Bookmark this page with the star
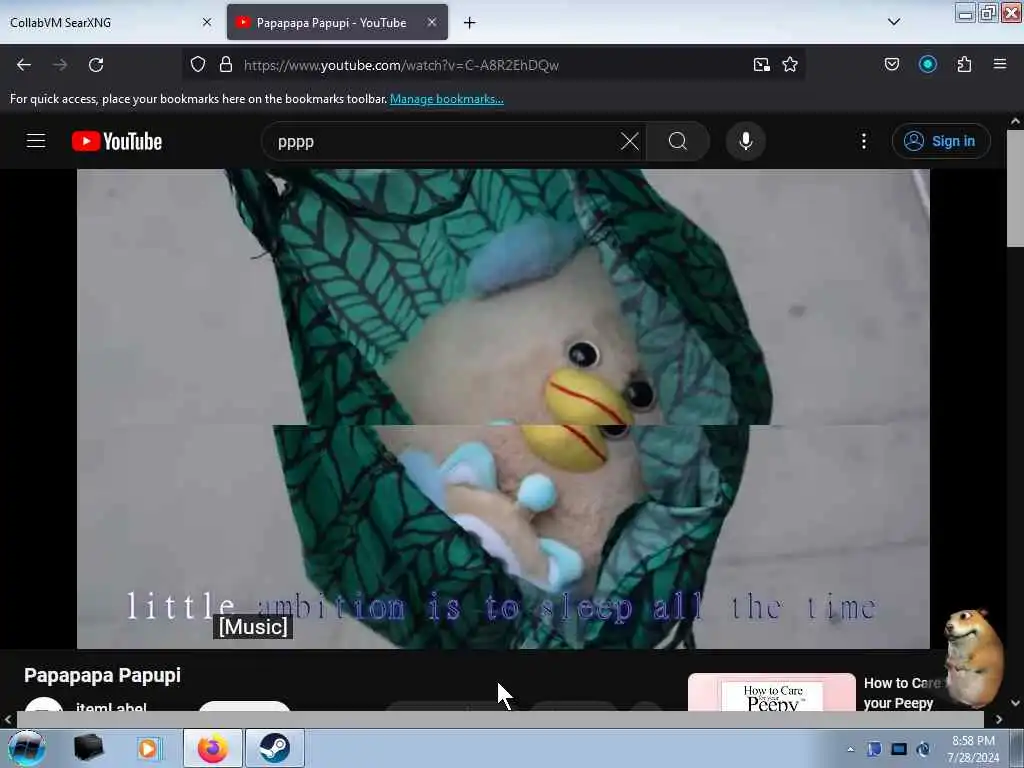This screenshot has width=1024, height=768. coord(790,64)
